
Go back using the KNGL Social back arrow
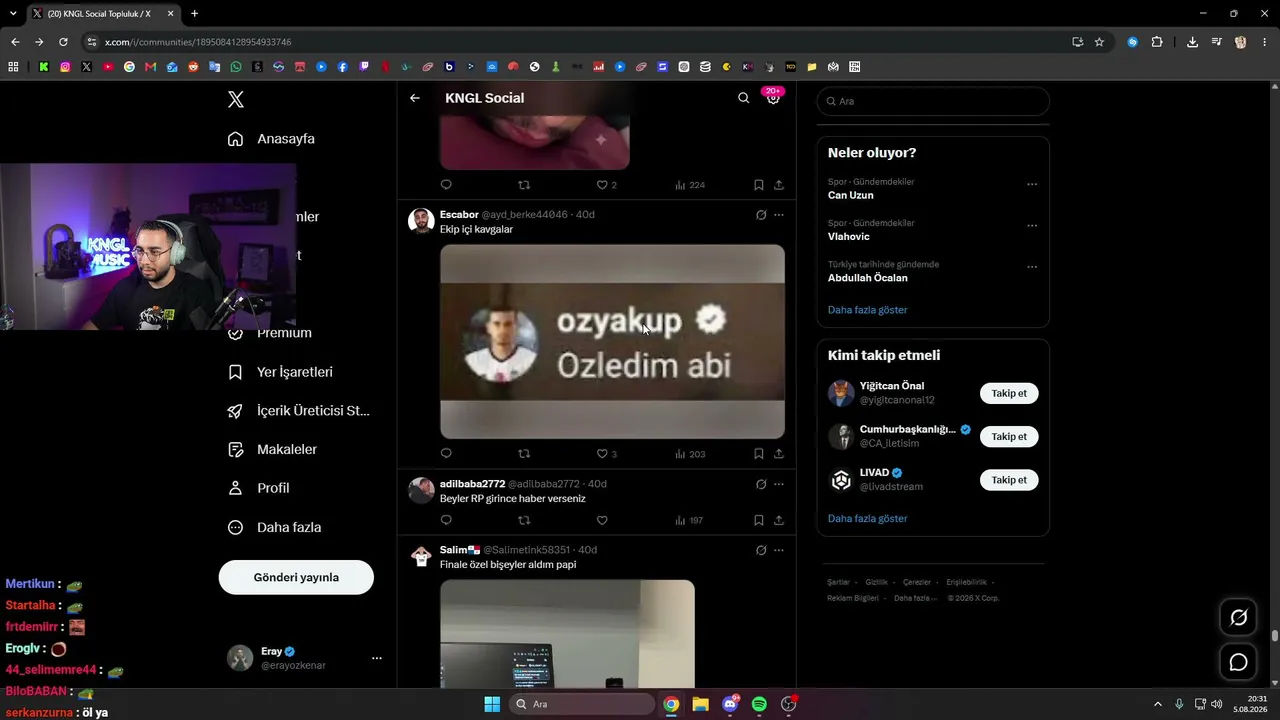coord(415,98)
